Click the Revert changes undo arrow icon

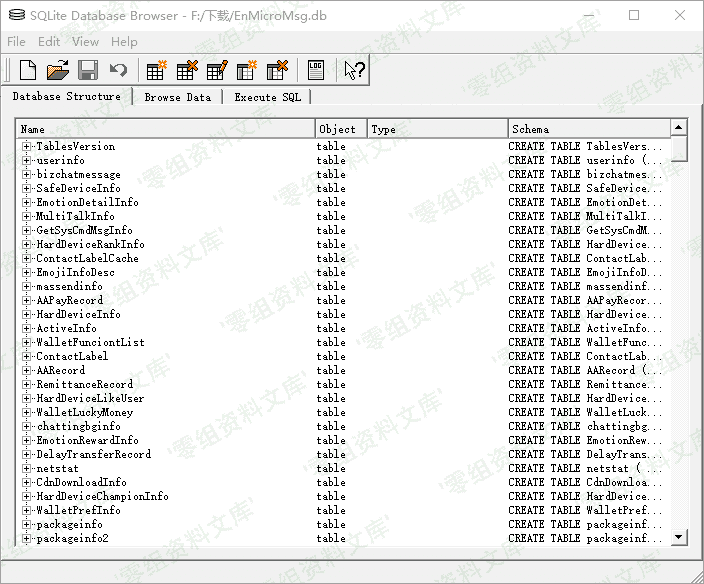point(118,70)
